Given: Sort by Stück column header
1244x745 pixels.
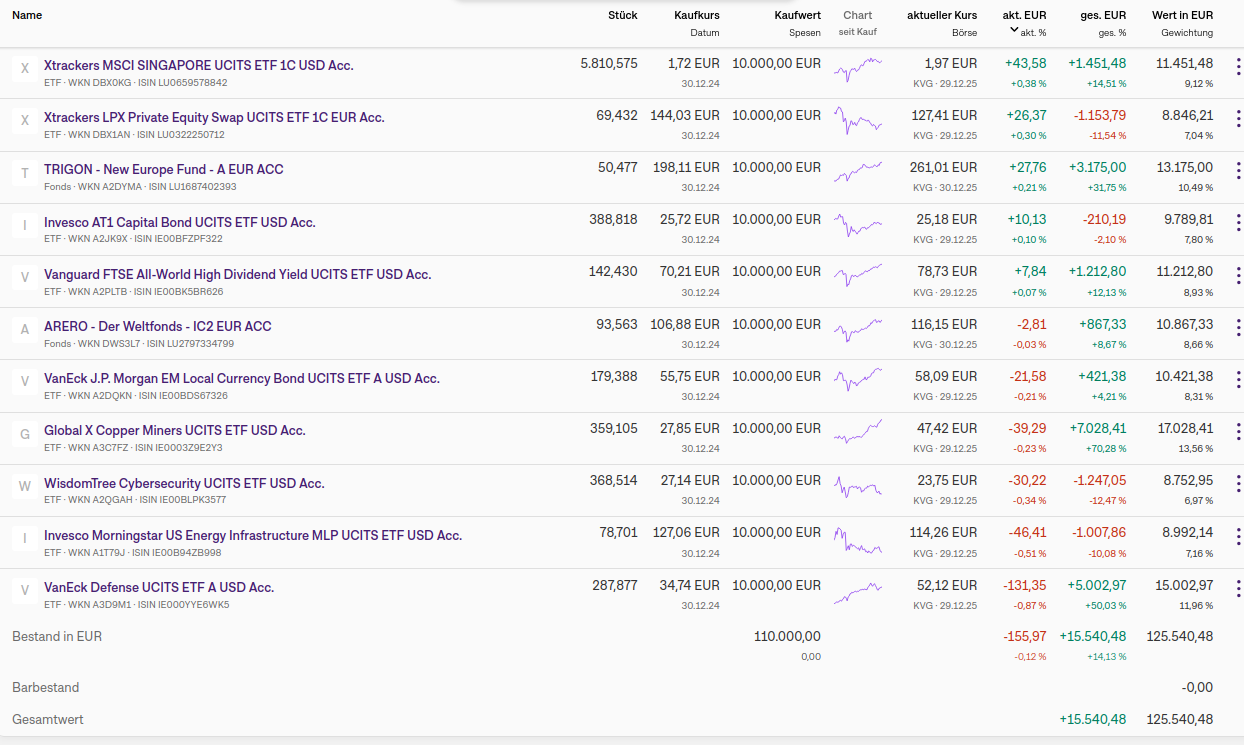Looking at the screenshot, I should pos(622,15).
